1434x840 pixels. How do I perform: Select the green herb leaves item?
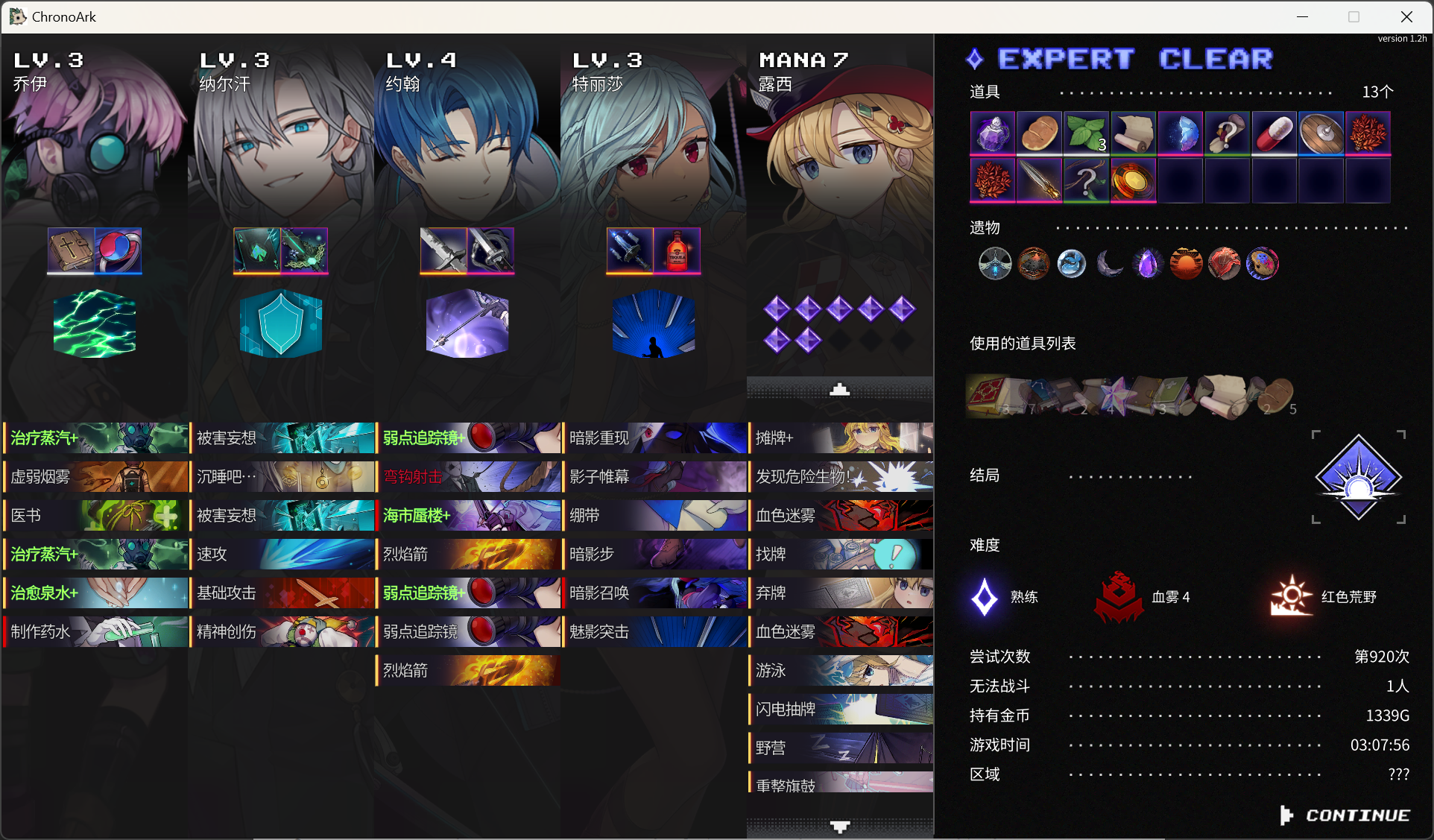tap(1086, 133)
